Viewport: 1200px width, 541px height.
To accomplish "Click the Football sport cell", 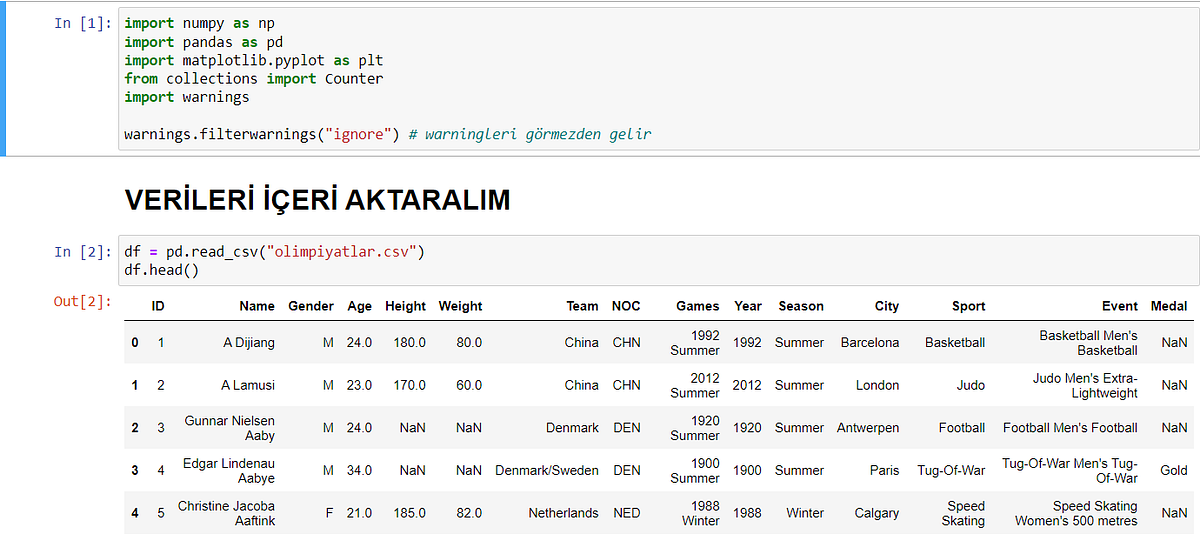I will click(962, 428).
